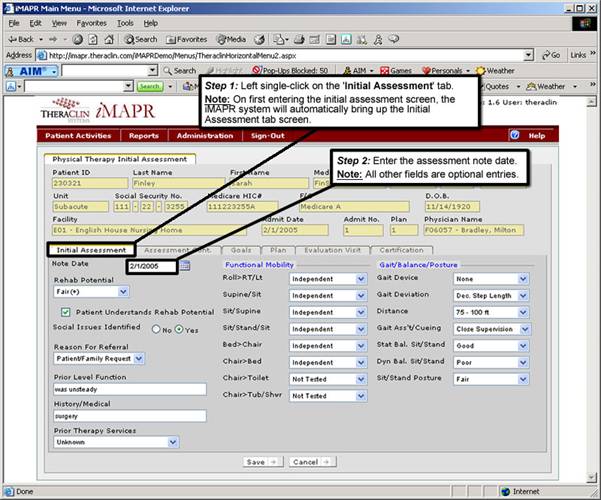Click the AIM messenger running-man icon
The height and width of the screenshot is (500, 601).
(378, 39)
